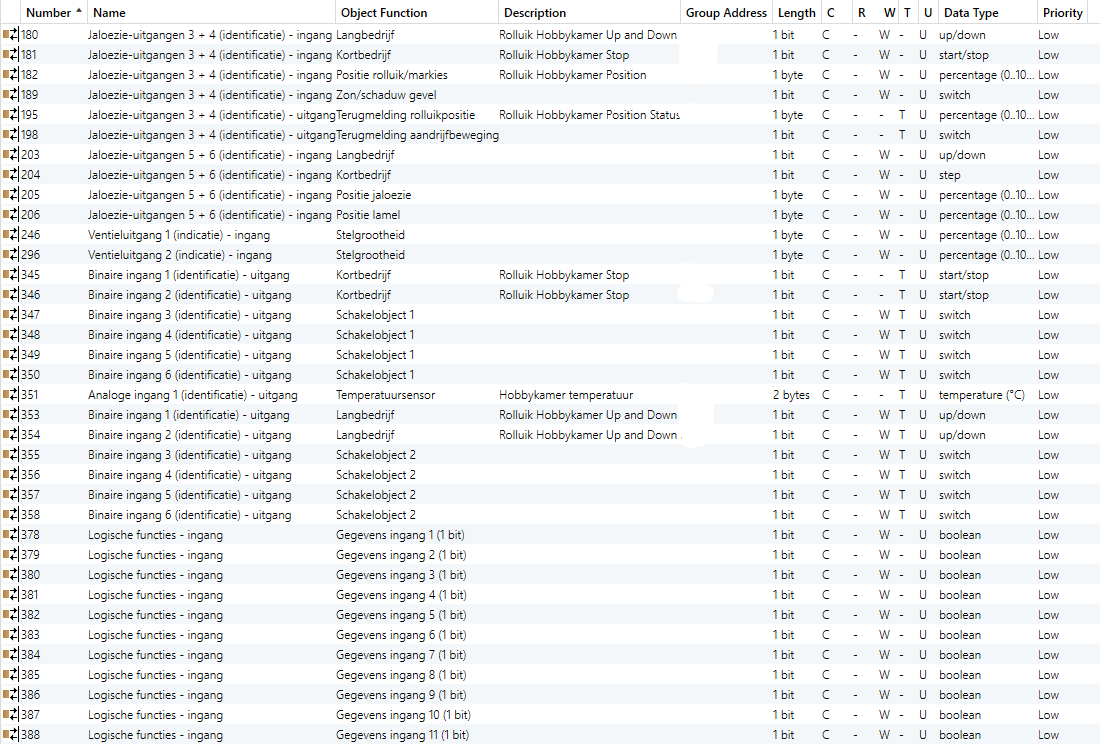The width and height of the screenshot is (1100, 744).
Task: Click the object icon for row 296
Action: 11,255
